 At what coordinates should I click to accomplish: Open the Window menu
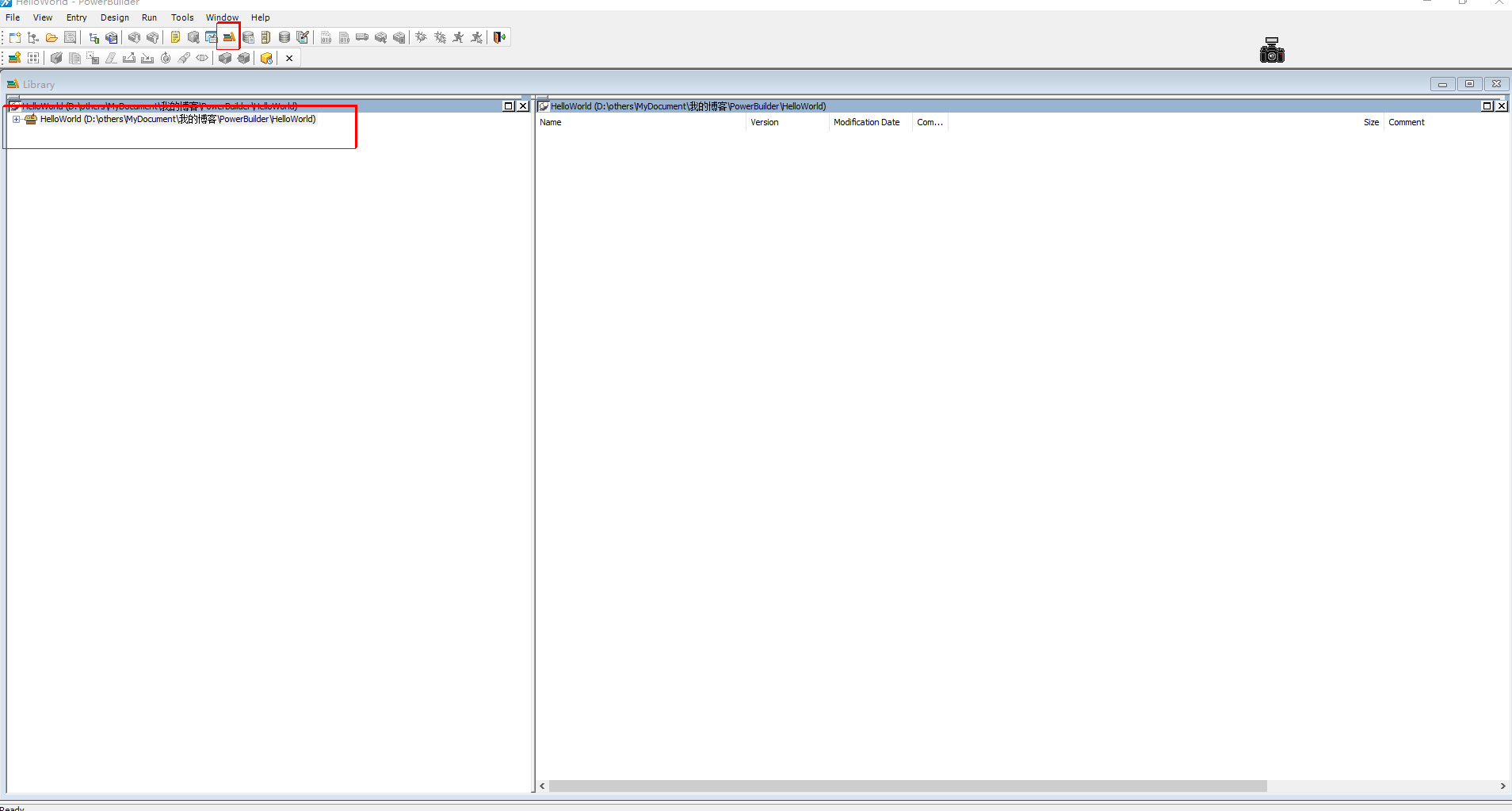coord(222,17)
